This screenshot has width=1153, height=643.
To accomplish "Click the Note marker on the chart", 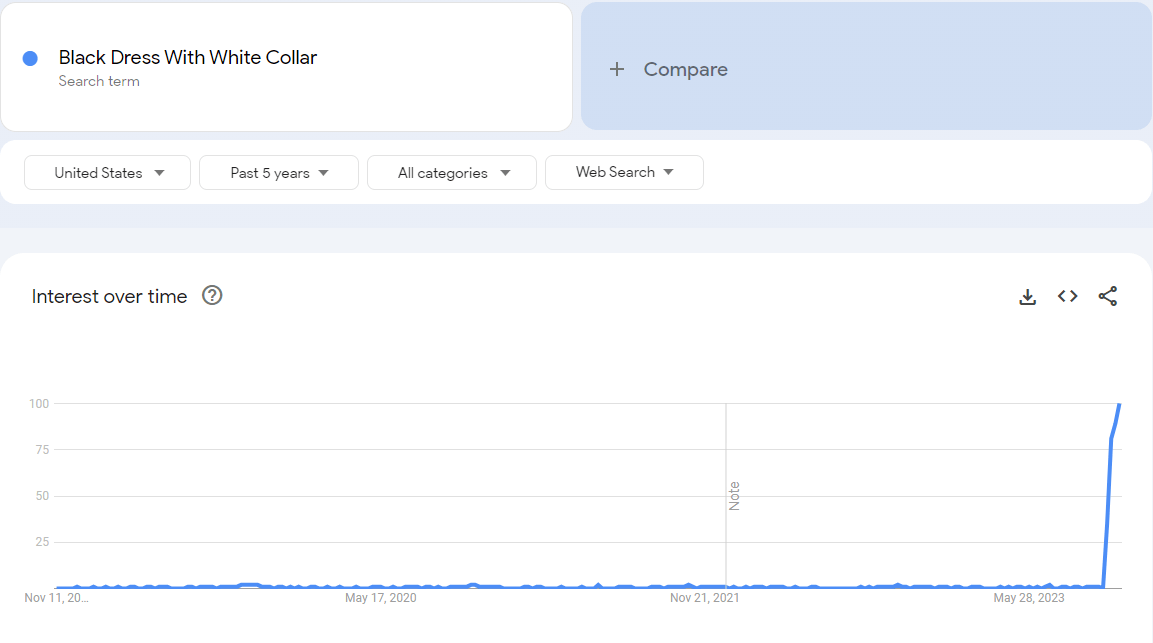I will tap(734, 496).
